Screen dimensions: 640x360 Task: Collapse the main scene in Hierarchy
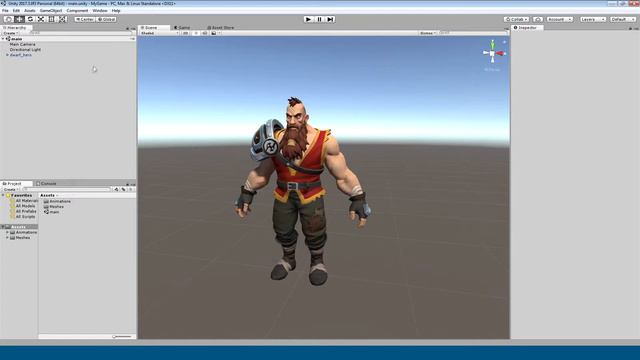(x=3, y=39)
